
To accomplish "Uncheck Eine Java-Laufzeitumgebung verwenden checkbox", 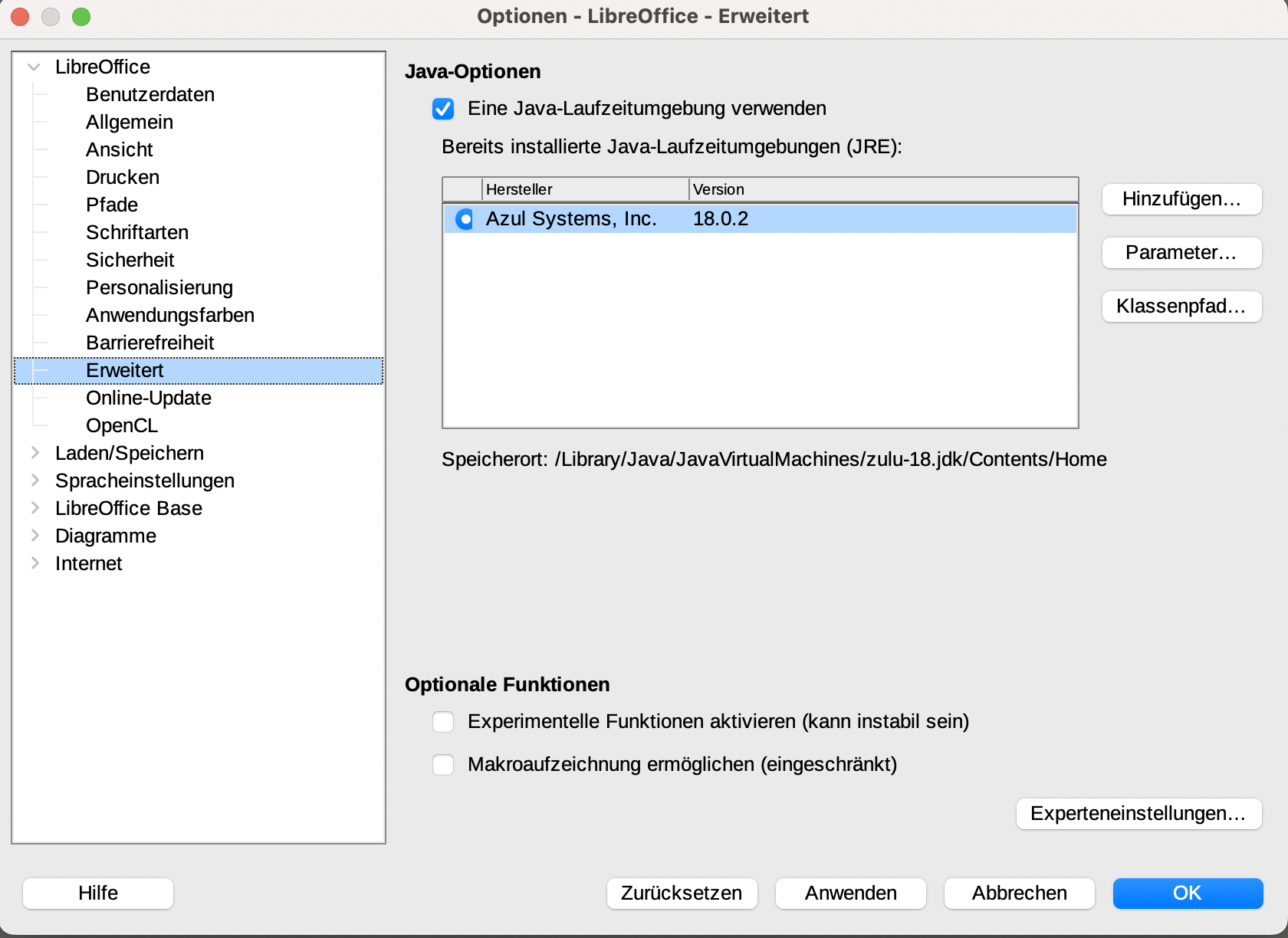I will (x=443, y=109).
